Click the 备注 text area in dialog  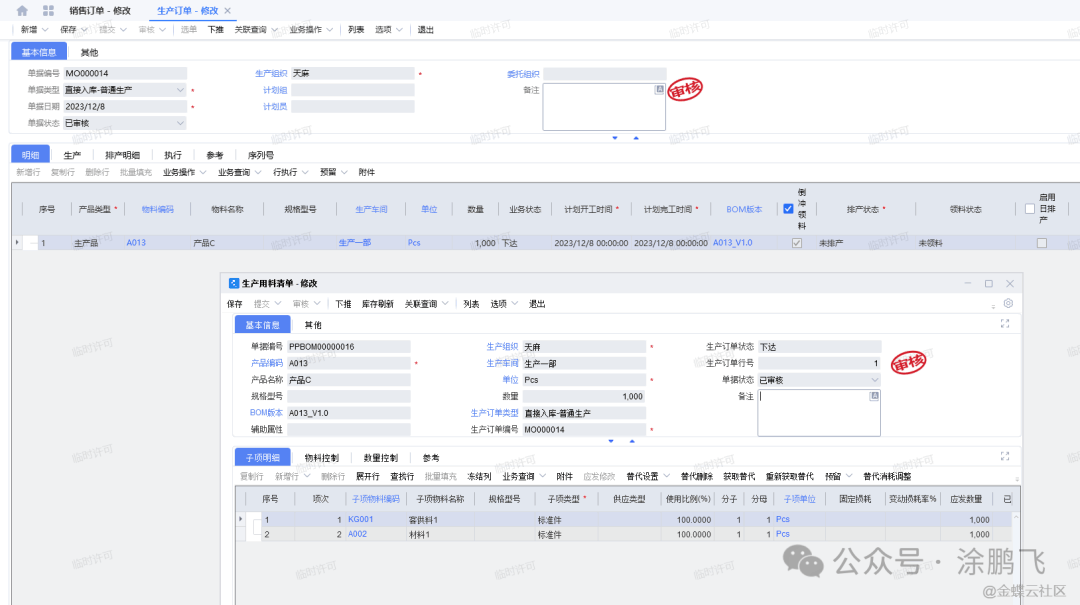click(x=815, y=414)
